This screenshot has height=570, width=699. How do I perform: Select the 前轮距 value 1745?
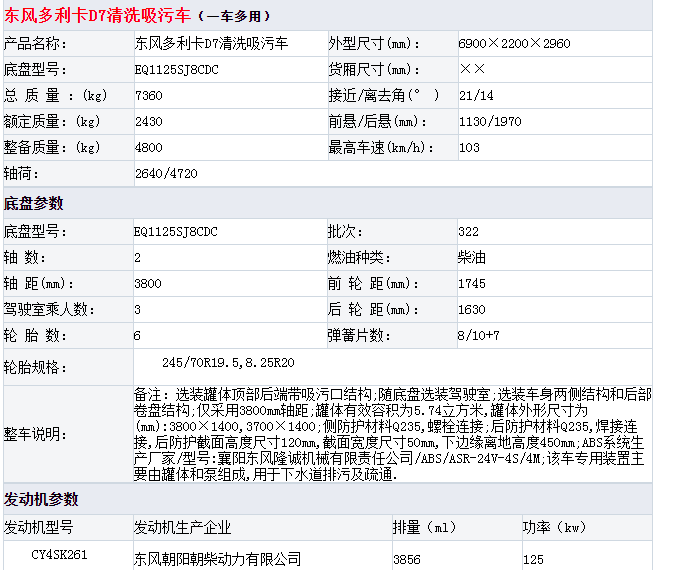coord(472,284)
